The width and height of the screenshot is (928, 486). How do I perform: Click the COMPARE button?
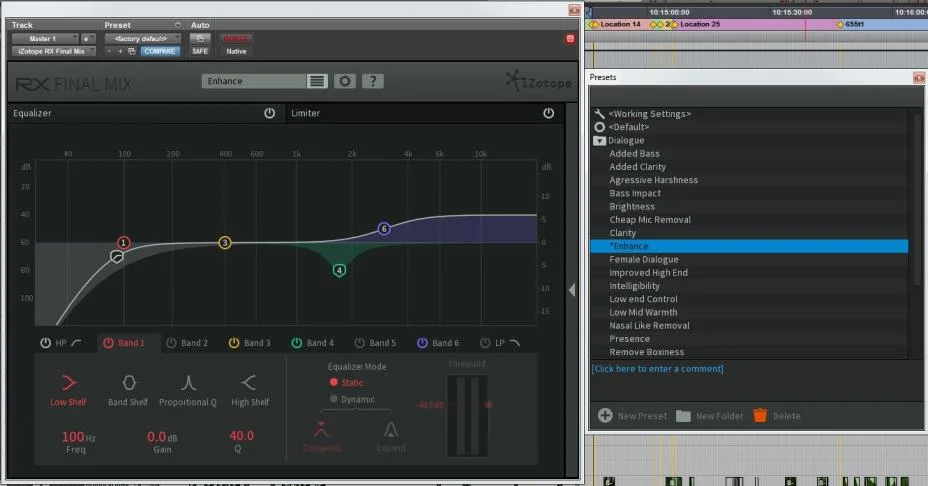coord(160,52)
